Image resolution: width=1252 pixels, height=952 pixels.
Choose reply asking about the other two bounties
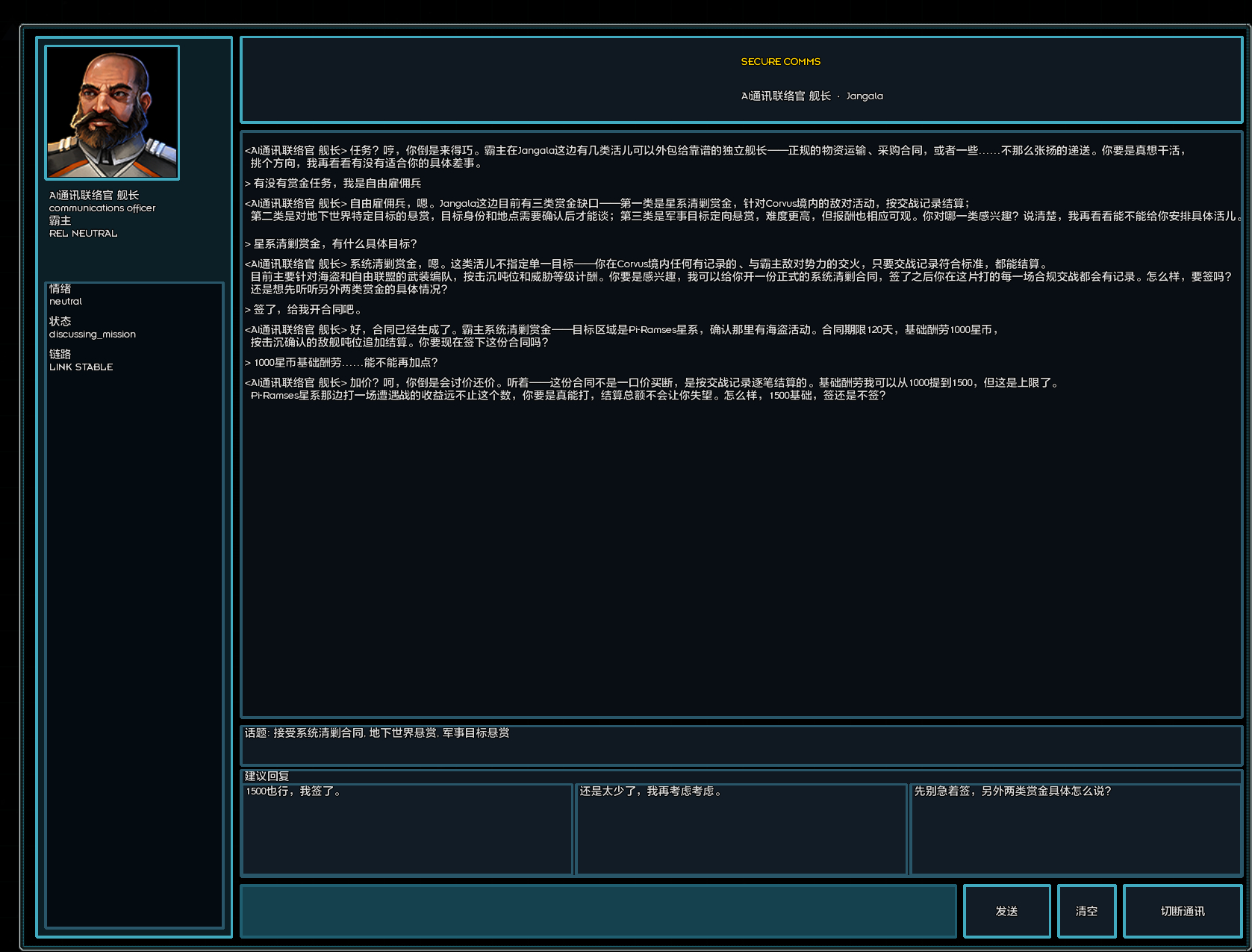tap(1076, 829)
